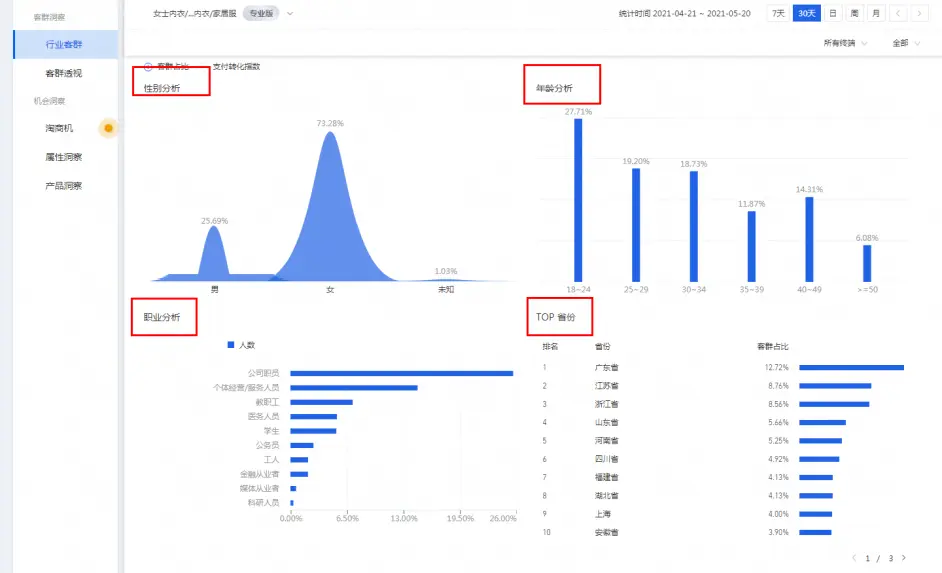Open 产品洞察 in the sidebar
This screenshot has width=942, height=573.
64,186
